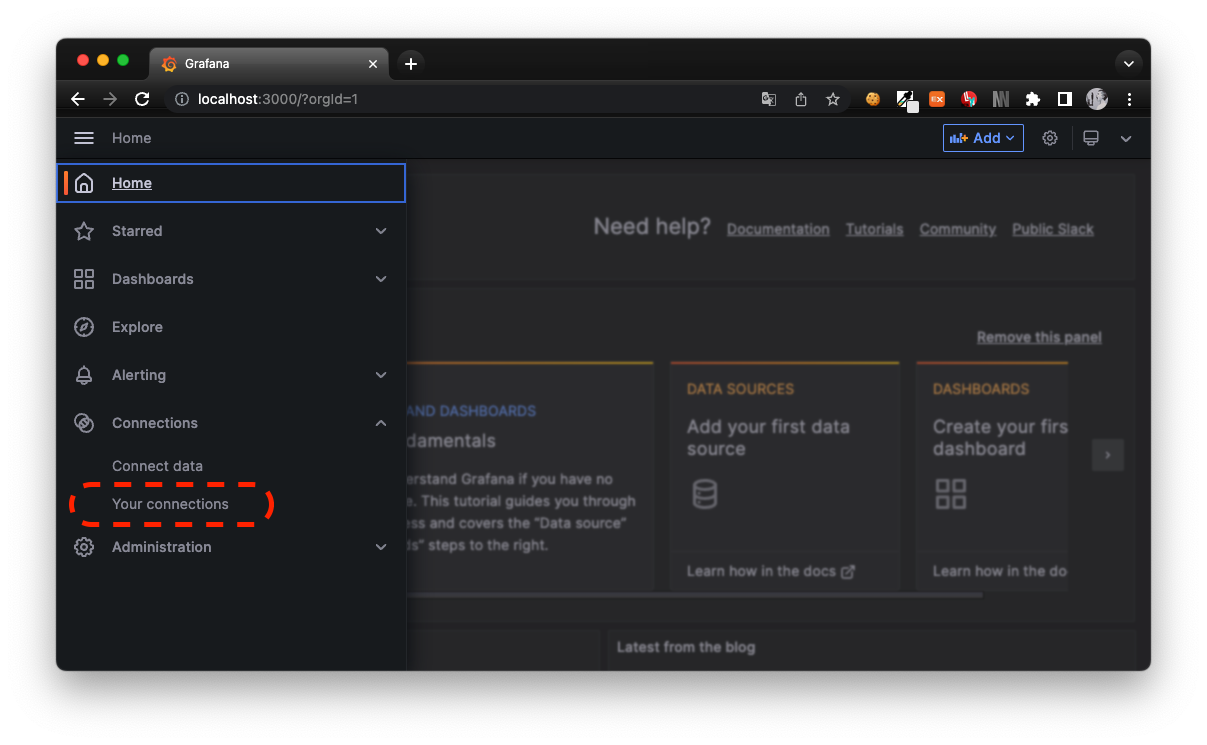Expand the Starred section chevron

[x=381, y=231]
